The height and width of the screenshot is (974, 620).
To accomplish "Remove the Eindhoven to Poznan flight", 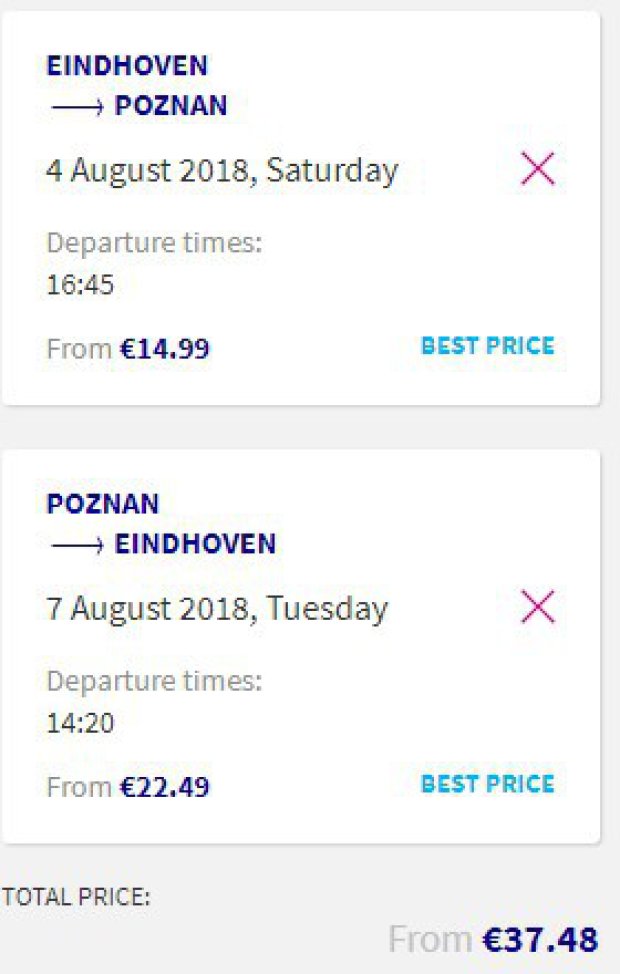I will (538, 170).
